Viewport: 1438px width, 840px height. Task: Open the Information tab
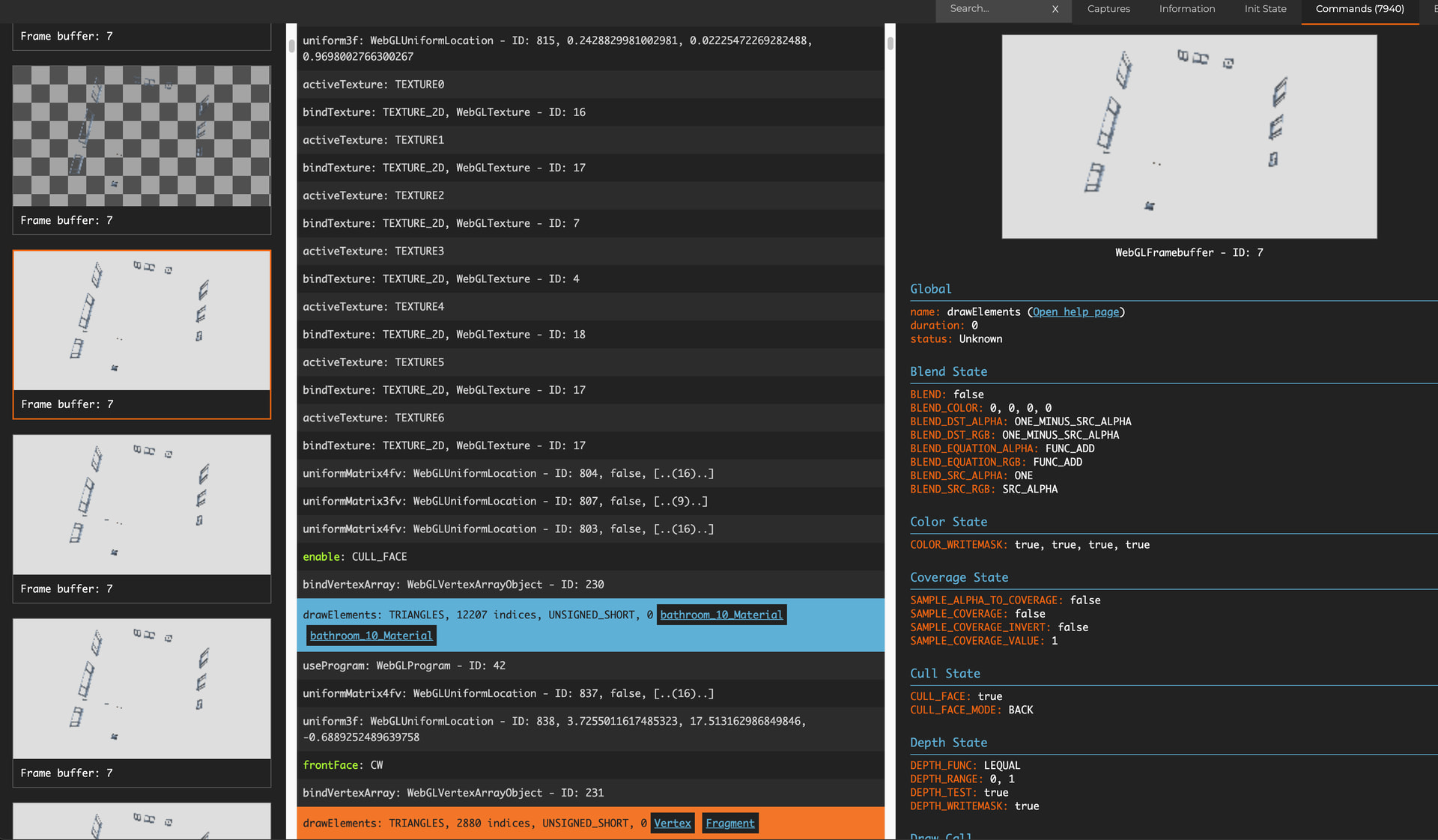pos(1187,9)
